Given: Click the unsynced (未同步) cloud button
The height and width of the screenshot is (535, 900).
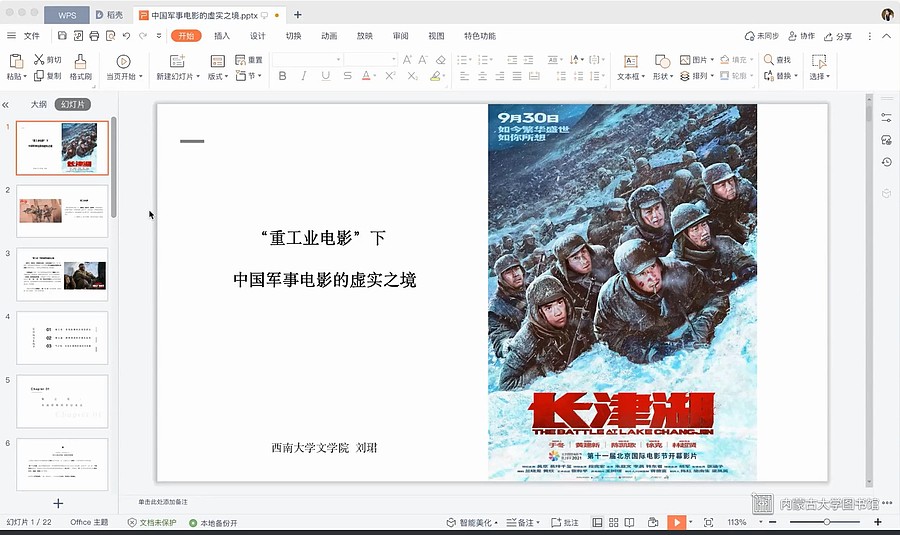Looking at the screenshot, I should click(x=762, y=36).
